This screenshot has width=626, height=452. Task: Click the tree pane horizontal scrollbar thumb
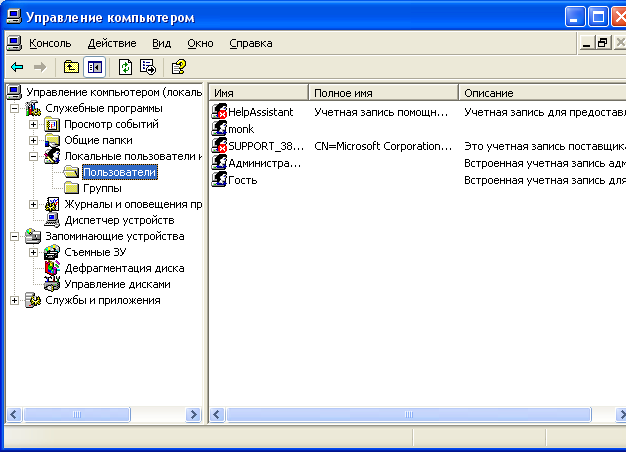point(77,414)
